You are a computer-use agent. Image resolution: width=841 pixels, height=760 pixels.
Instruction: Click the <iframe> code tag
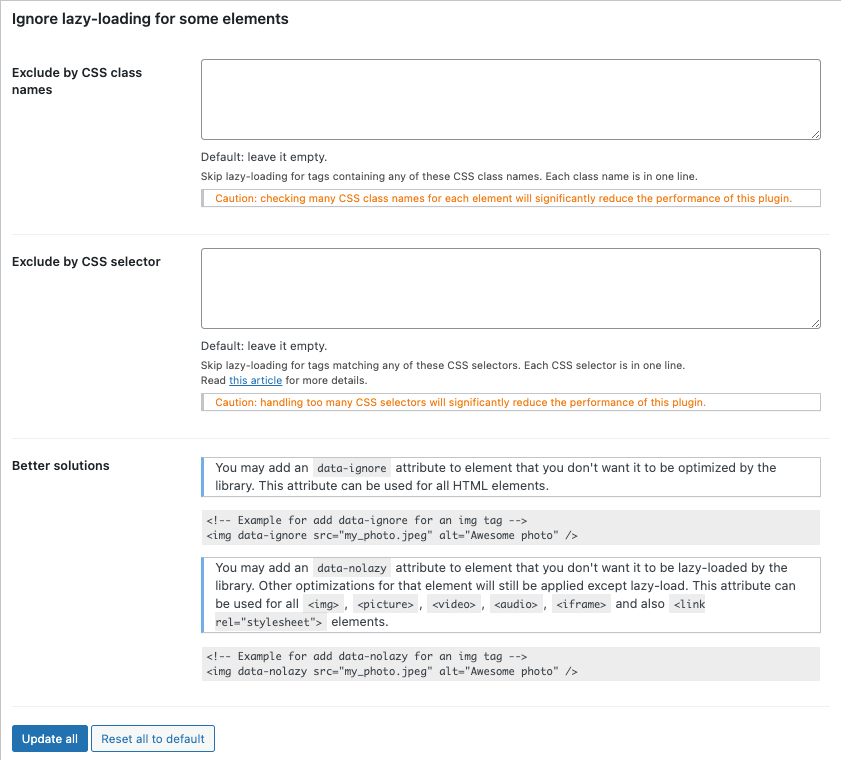click(x=580, y=605)
